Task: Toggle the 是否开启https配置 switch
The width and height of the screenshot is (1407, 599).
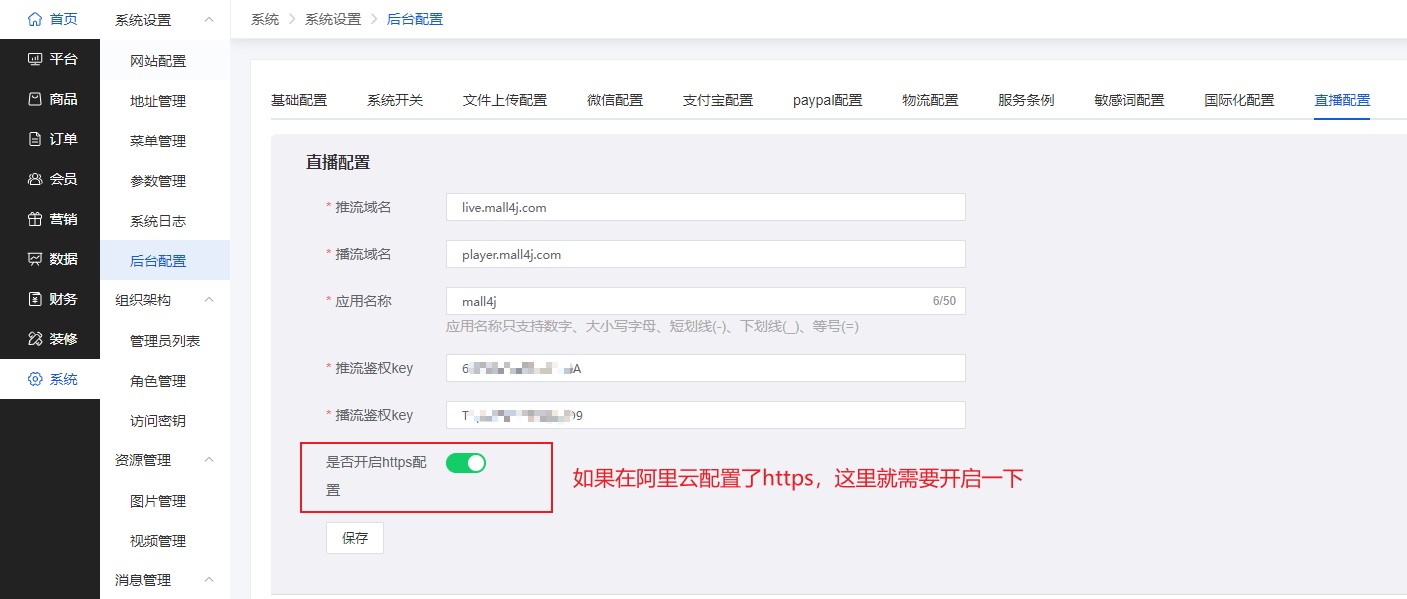Action: click(465, 462)
